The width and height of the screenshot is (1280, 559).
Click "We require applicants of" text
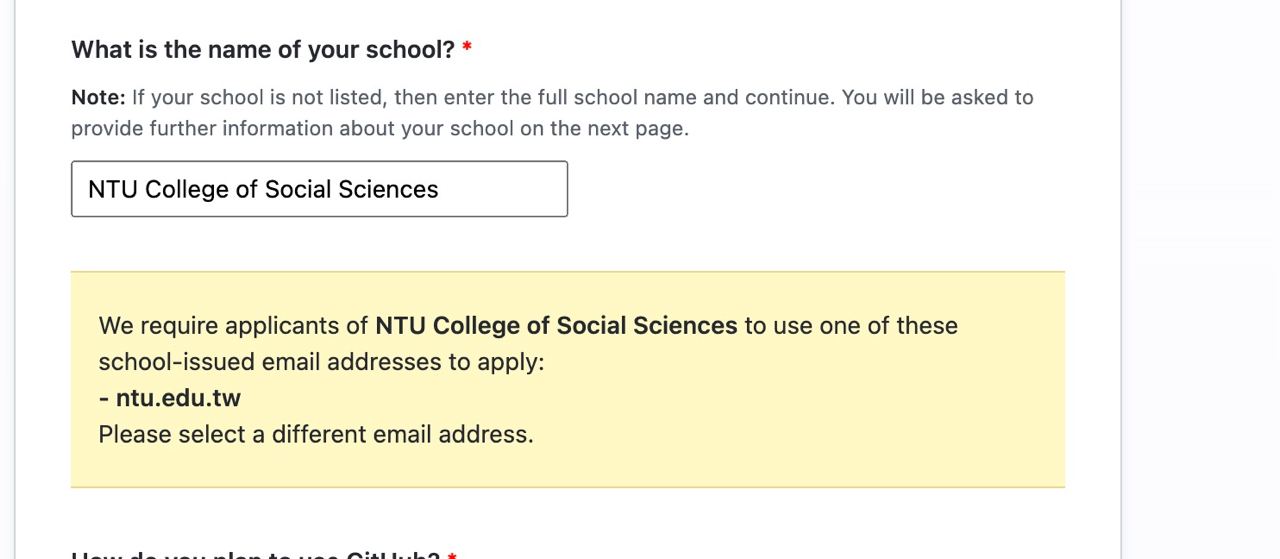point(234,326)
